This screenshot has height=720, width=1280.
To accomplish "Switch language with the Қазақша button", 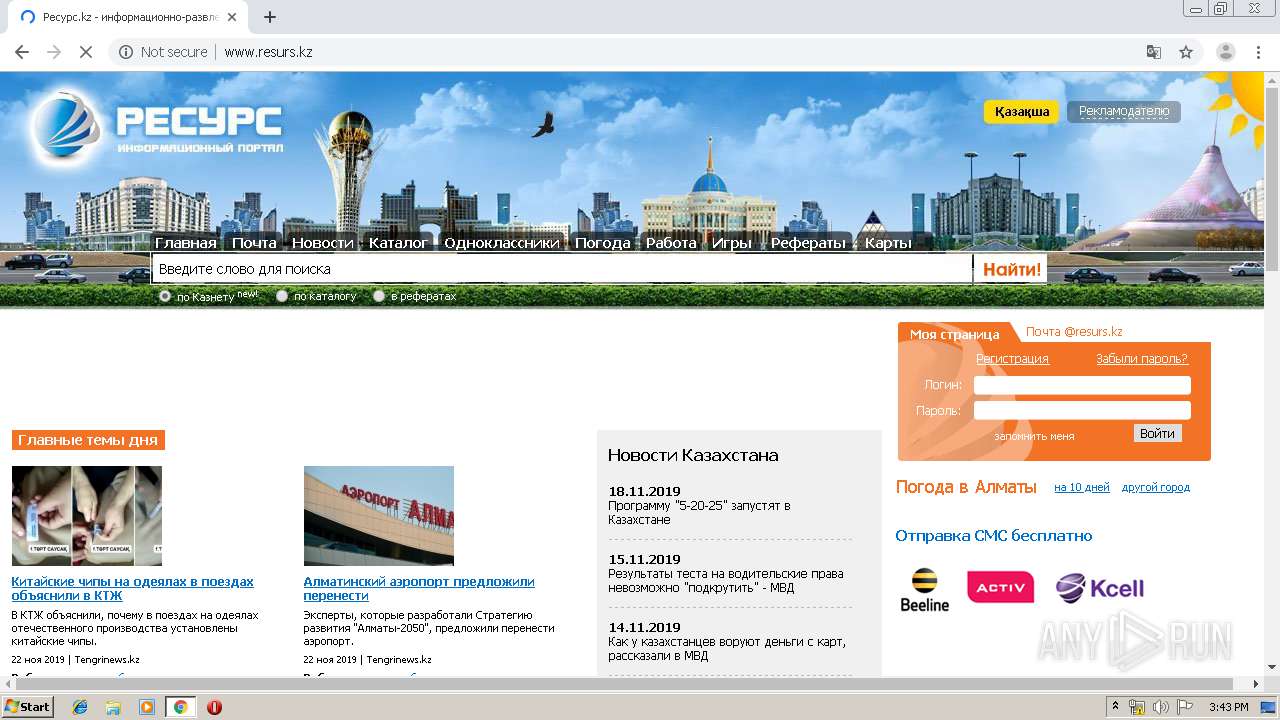I will pos(1021,112).
